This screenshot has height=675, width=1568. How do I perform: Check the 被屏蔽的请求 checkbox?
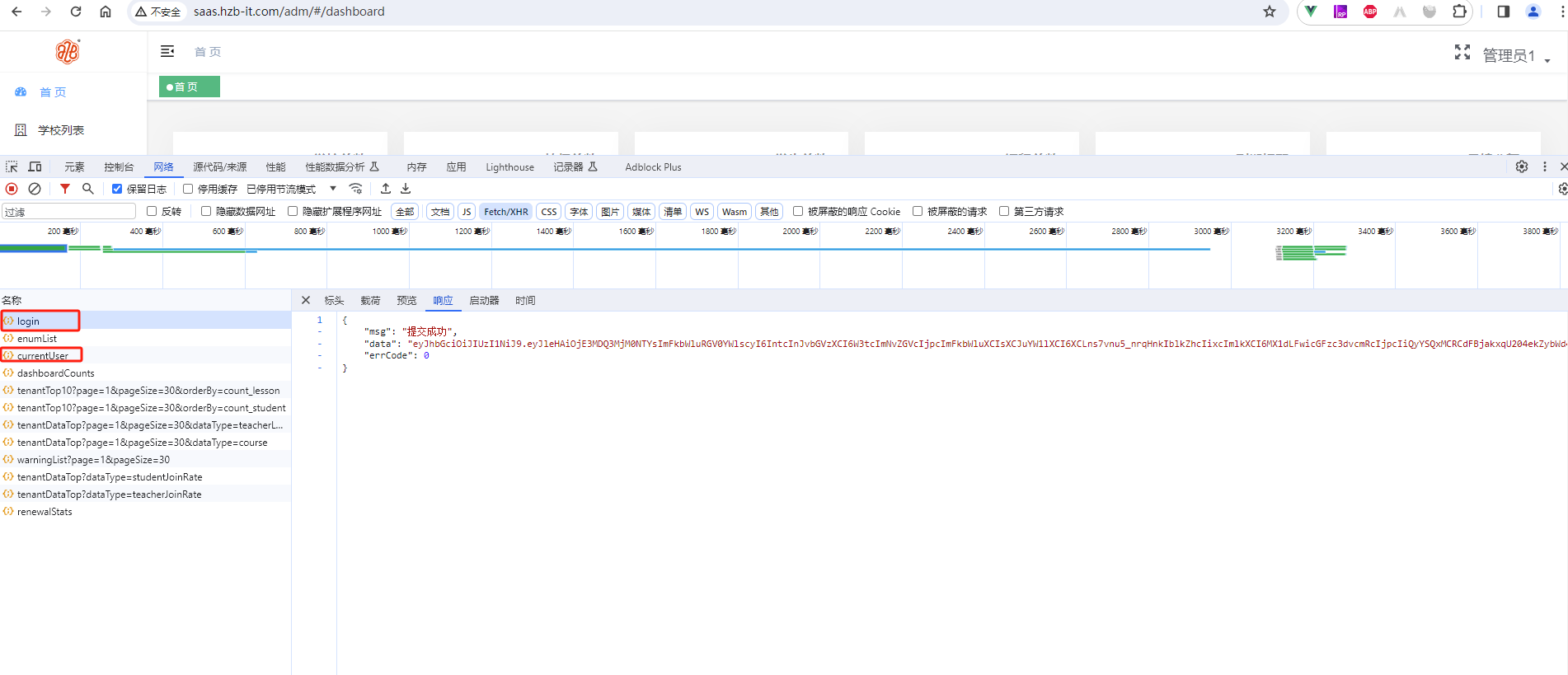click(918, 211)
